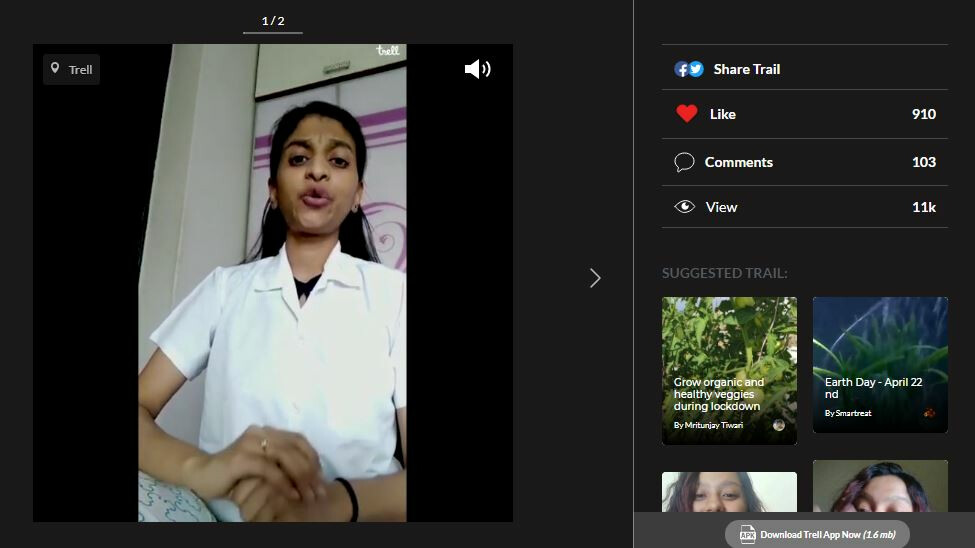Mute the video with the speaker icon
Screen dimensions: 975x548
[477, 69]
